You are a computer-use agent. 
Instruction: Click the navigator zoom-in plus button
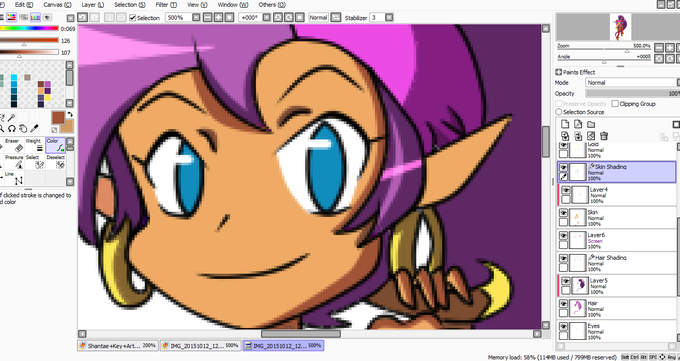click(x=670, y=47)
